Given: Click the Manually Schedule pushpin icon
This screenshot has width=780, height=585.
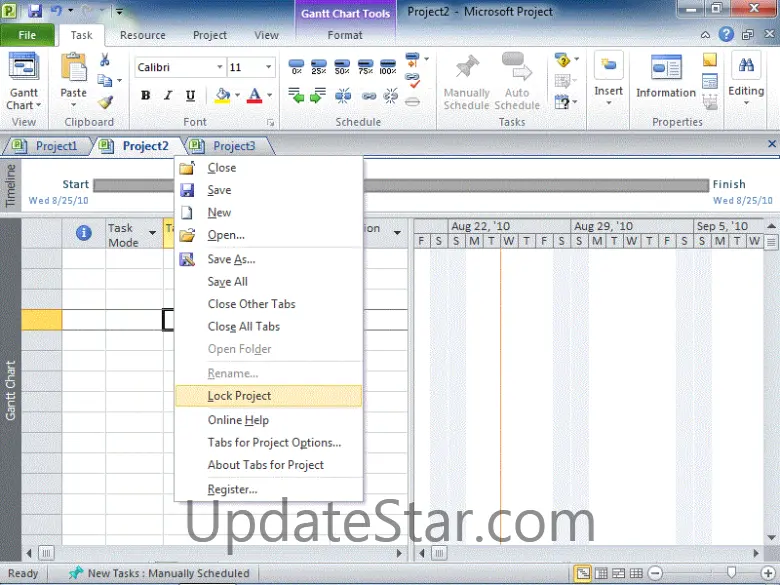Looking at the screenshot, I should pos(467,67).
